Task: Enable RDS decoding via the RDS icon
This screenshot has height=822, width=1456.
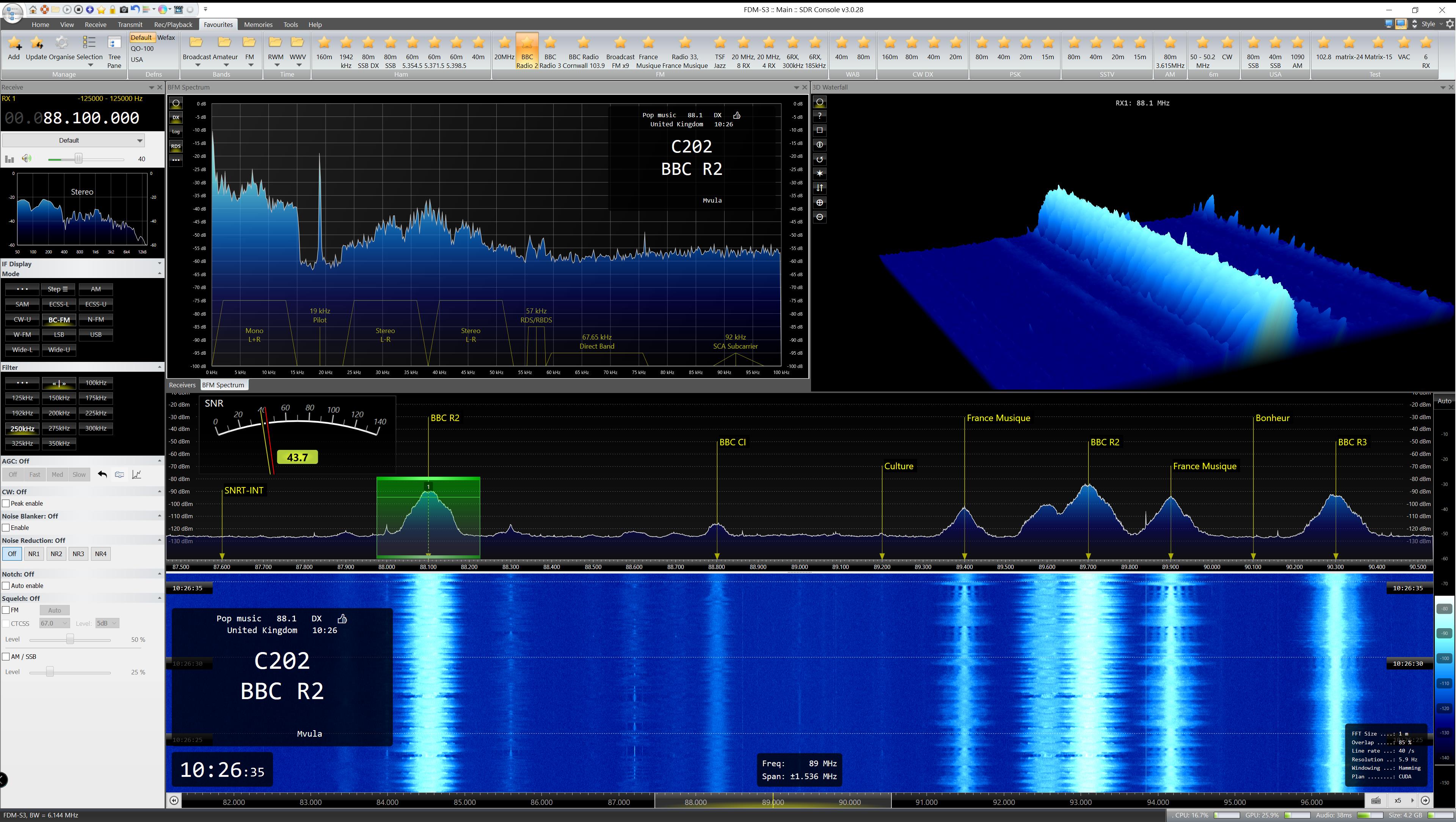Action: (x=176, y=146)
